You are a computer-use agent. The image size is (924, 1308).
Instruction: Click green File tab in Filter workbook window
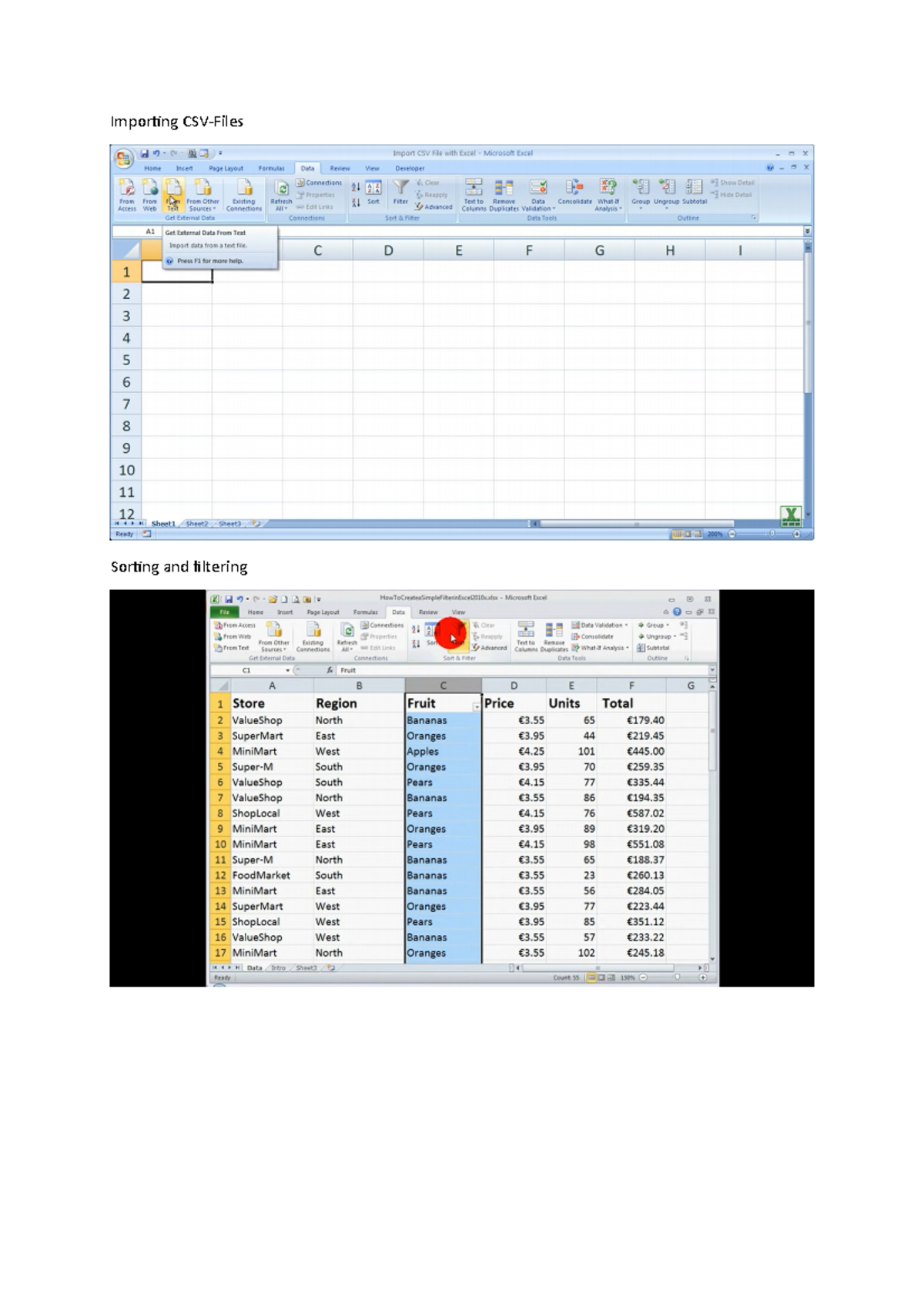[x=225, y=612]
